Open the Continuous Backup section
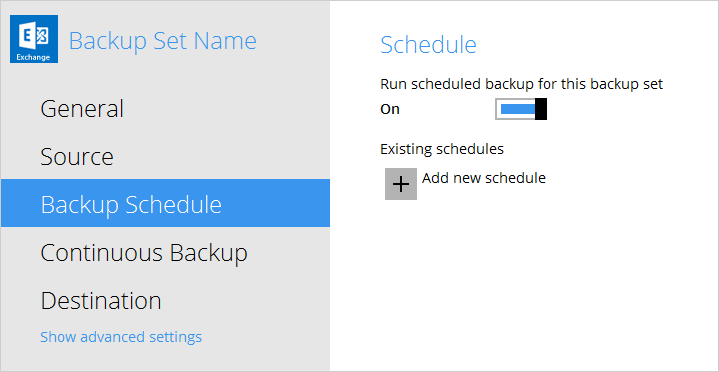This screenshot has width=719, height=372. 144,253
